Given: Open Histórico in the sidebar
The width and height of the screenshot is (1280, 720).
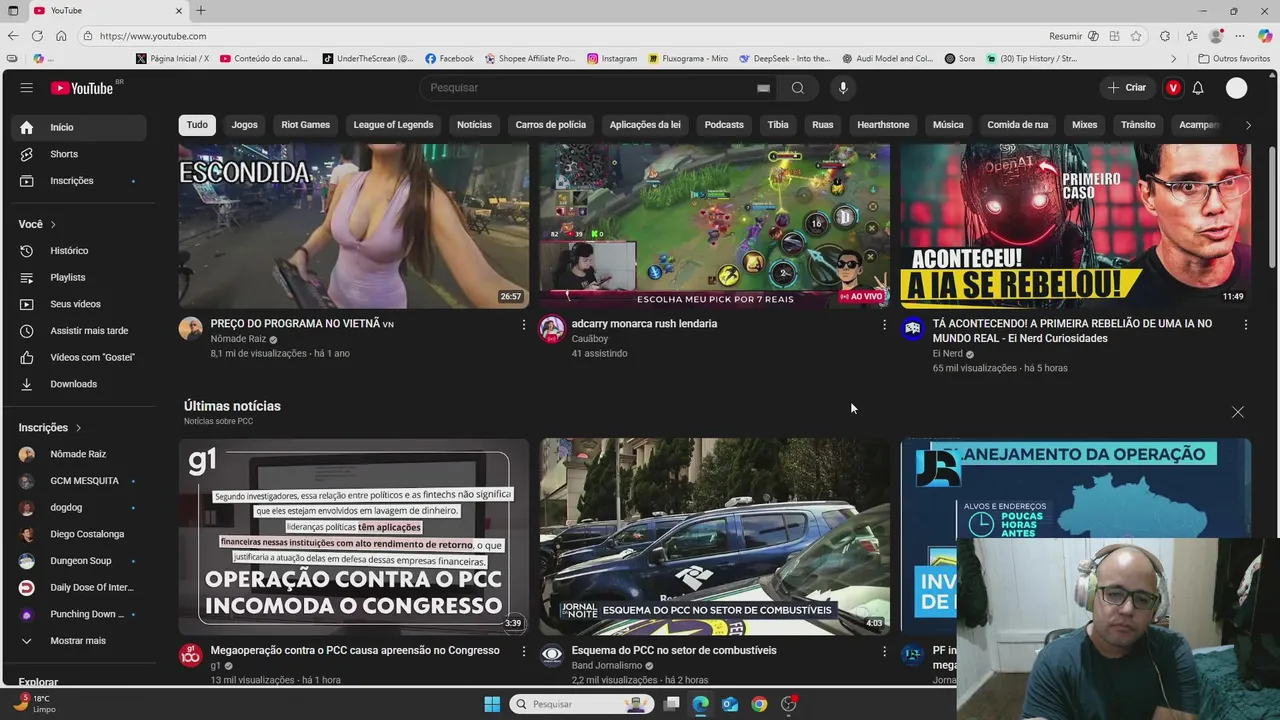Looking at the screenshot, I should (x=79, y=251).
